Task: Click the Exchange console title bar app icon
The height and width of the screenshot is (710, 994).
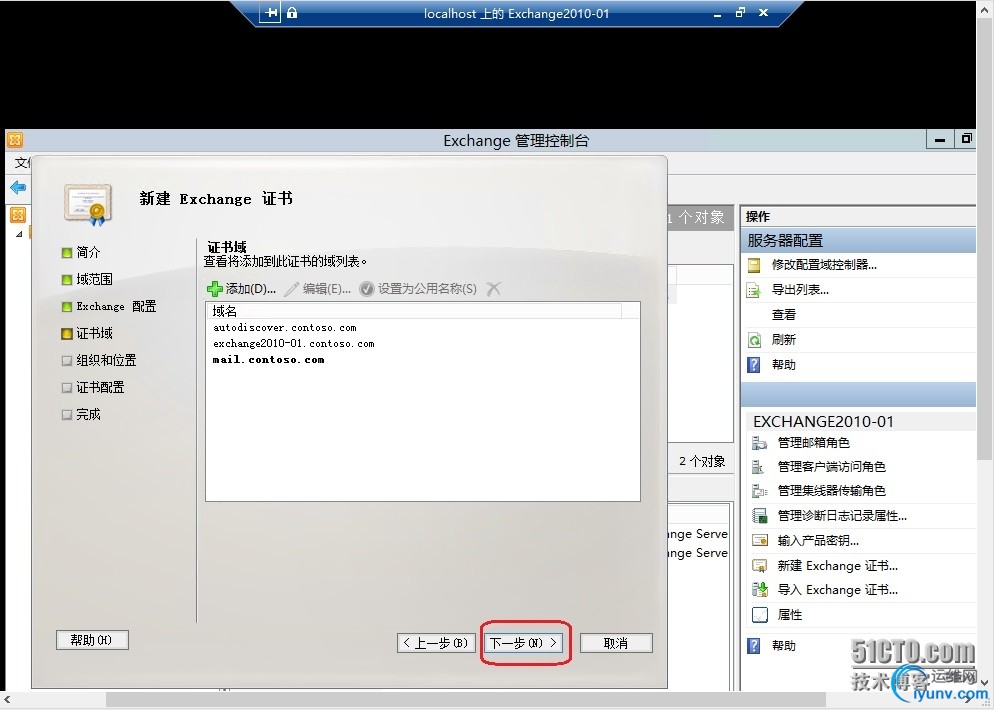Action: click(15, 139)
